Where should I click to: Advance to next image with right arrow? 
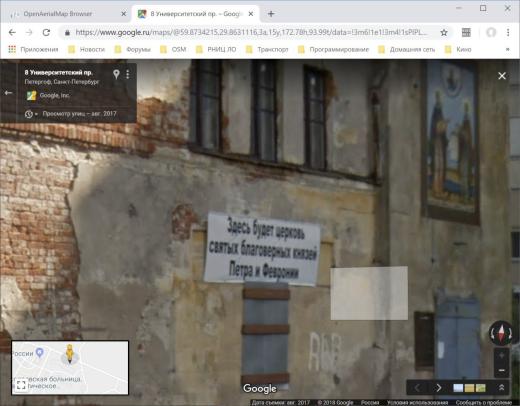[438, 388]
